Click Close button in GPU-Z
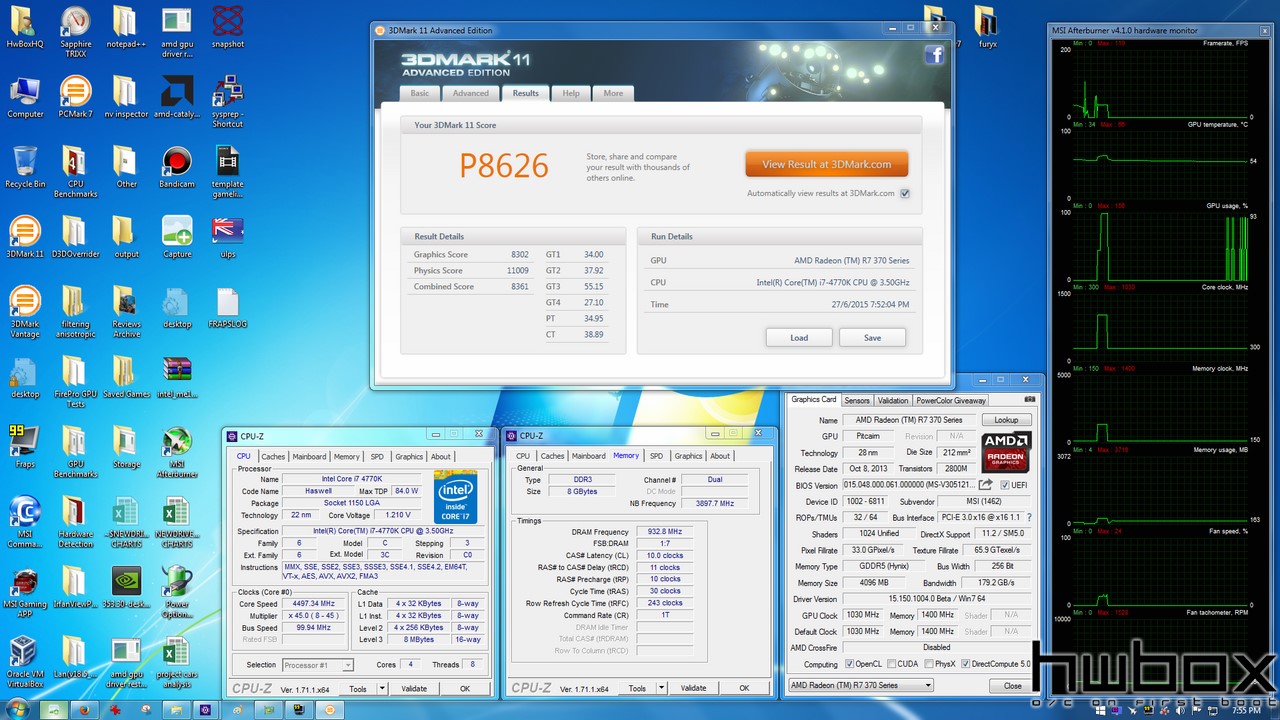 click(x=1013, y=685)
